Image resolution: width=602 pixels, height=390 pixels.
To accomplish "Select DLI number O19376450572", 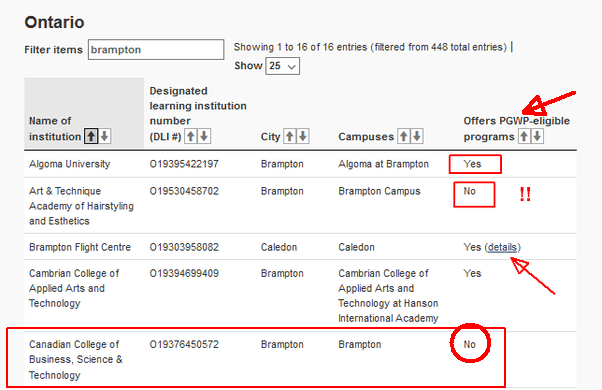I will 184,344.
